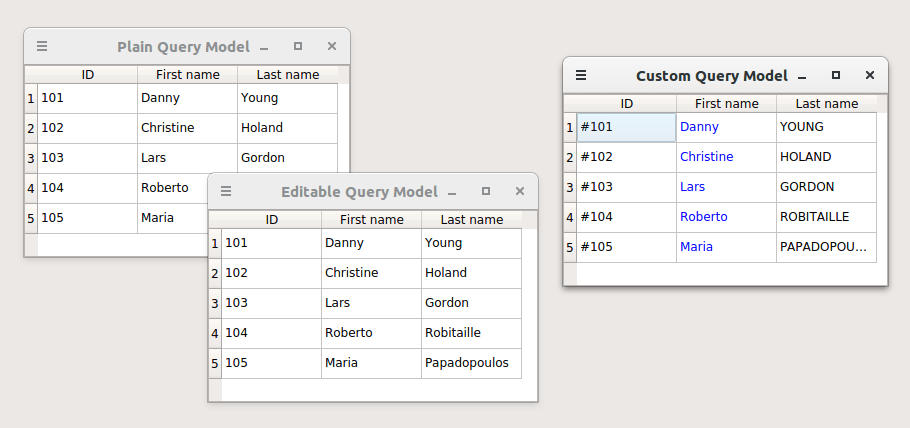The image size is (910, 428).
Task: Minimize the Editable Query Model window
Action: point(452,192)
